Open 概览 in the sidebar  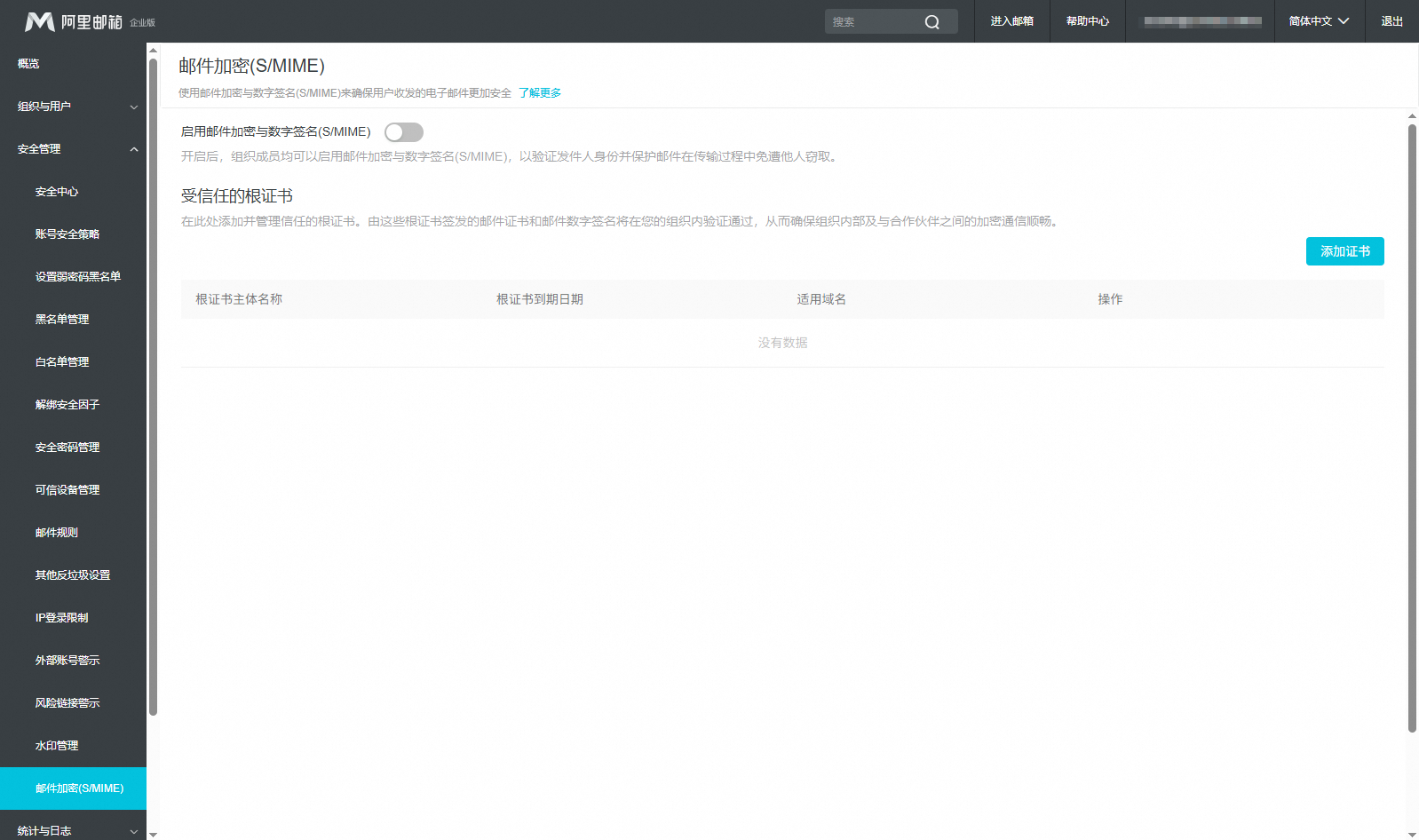(28, 64)
